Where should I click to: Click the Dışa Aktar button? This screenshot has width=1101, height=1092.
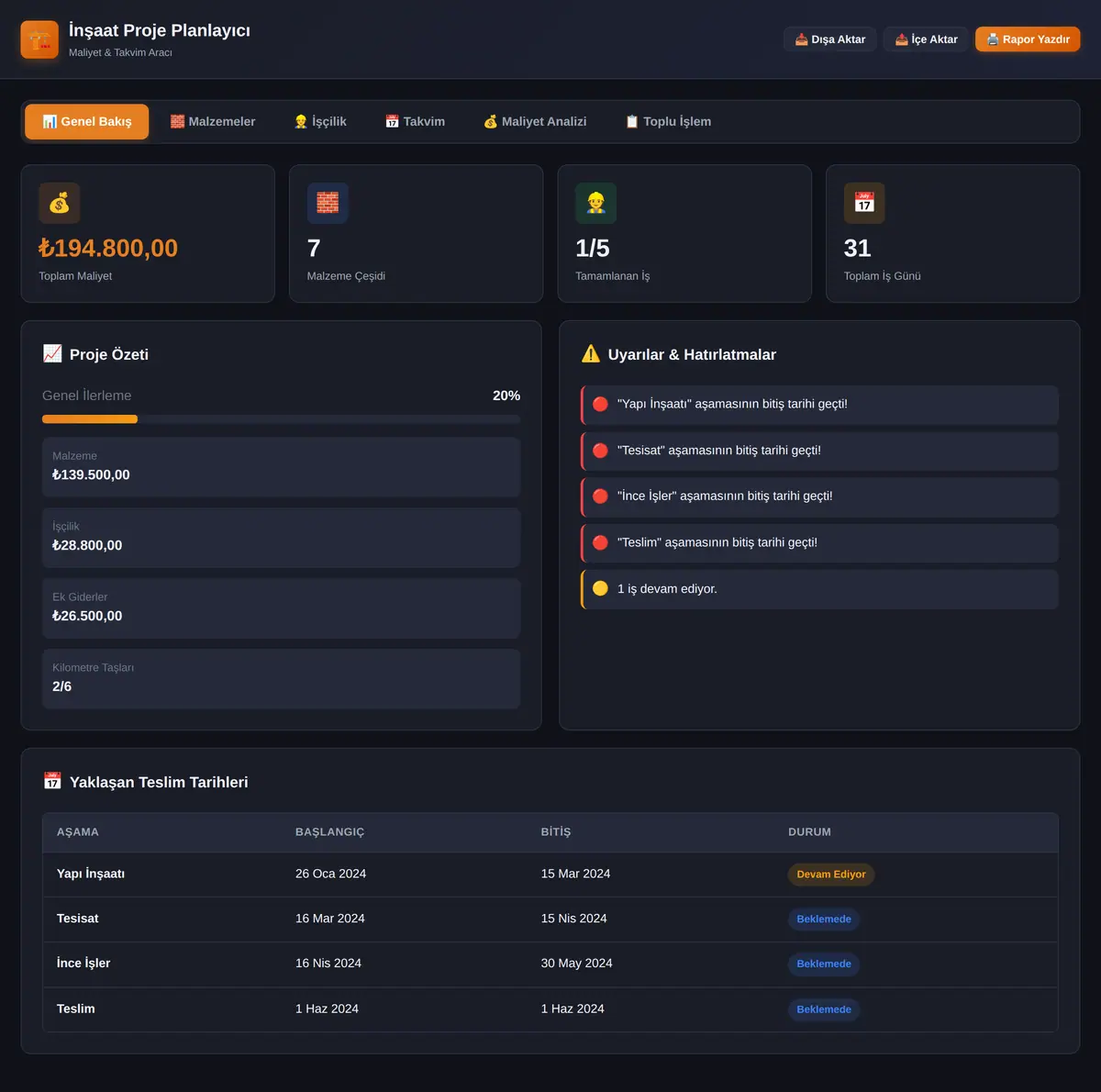(x=830, y=39)
